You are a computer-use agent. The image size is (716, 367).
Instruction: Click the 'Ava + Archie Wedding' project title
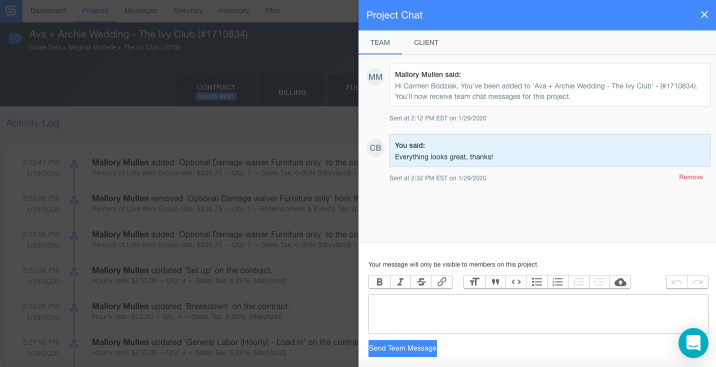click(x=138, y=34)
